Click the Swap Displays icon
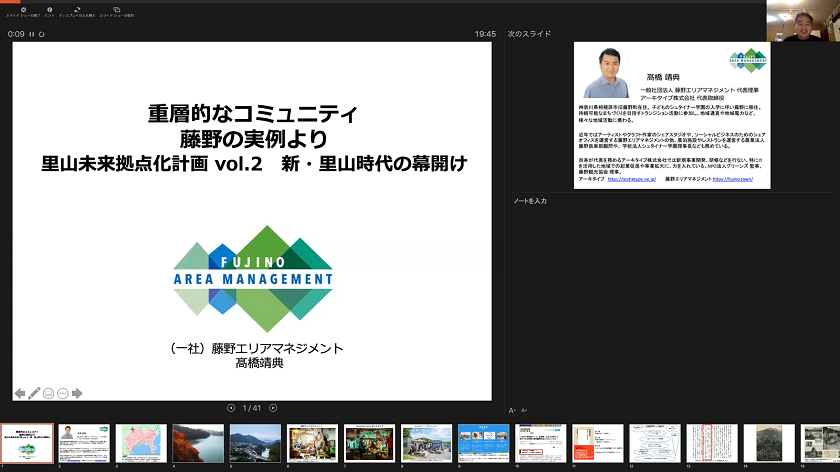Image resolution: width=840 pixels, height=472 pixels. pos(77,10)
